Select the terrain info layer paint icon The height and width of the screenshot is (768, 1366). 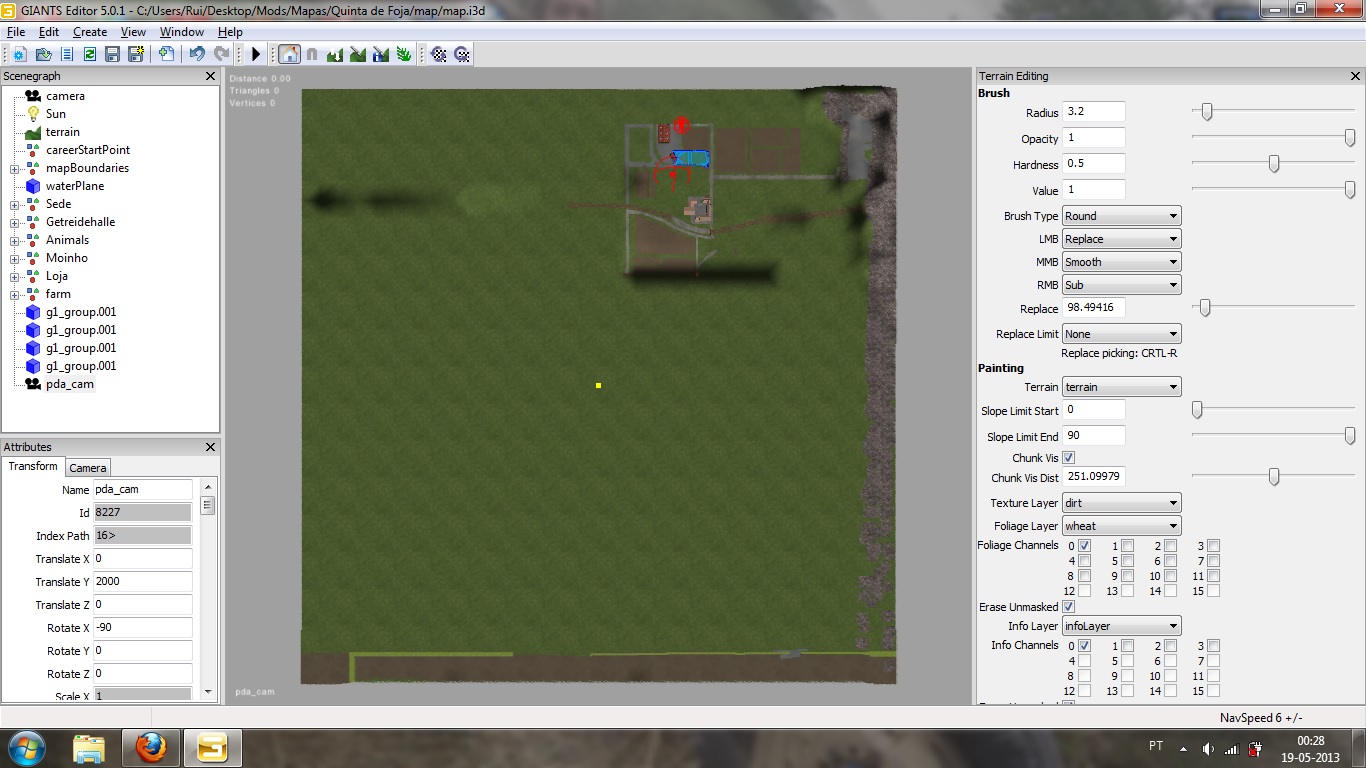point(381,54)
